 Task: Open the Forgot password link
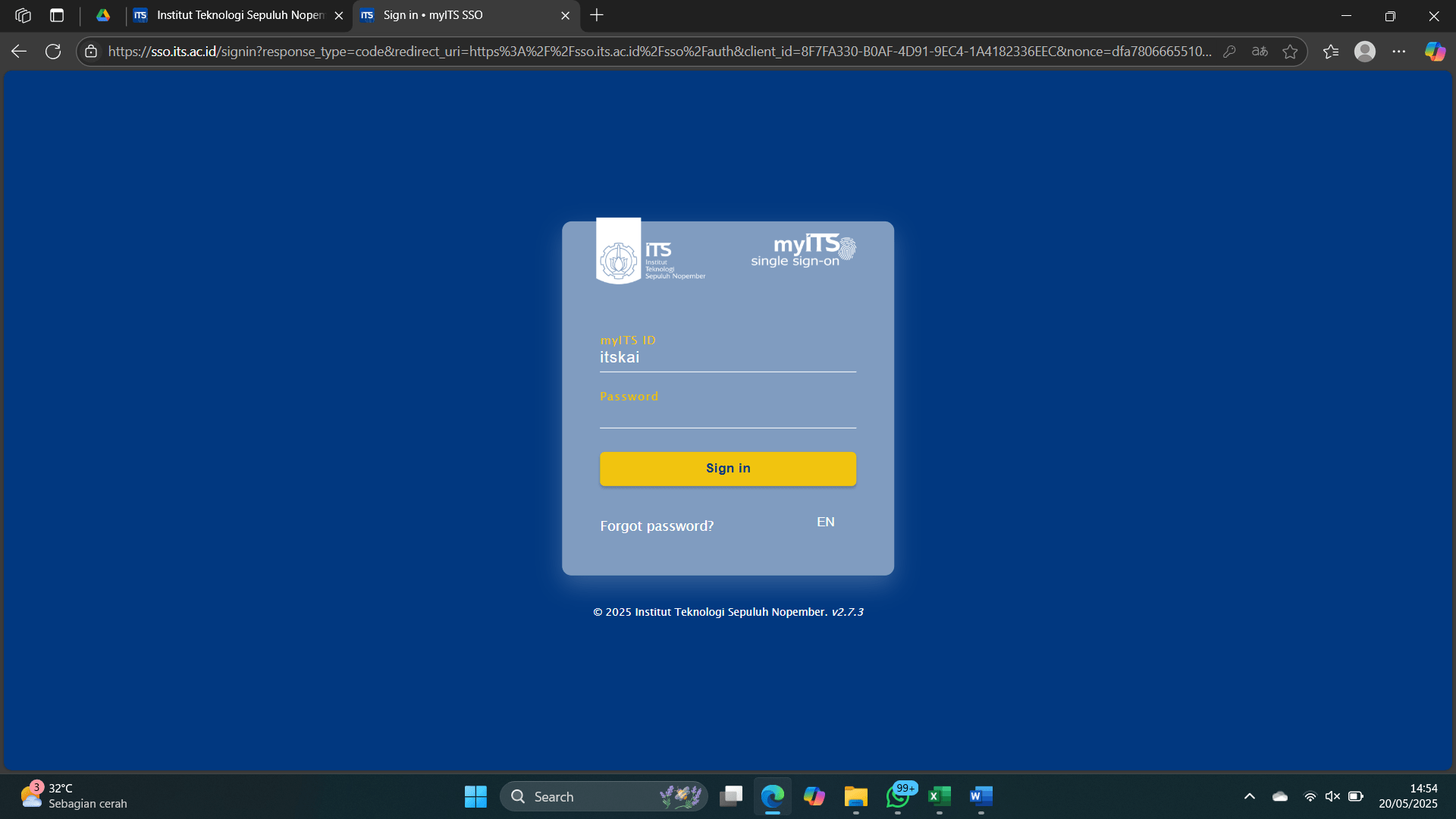[657, 526]
